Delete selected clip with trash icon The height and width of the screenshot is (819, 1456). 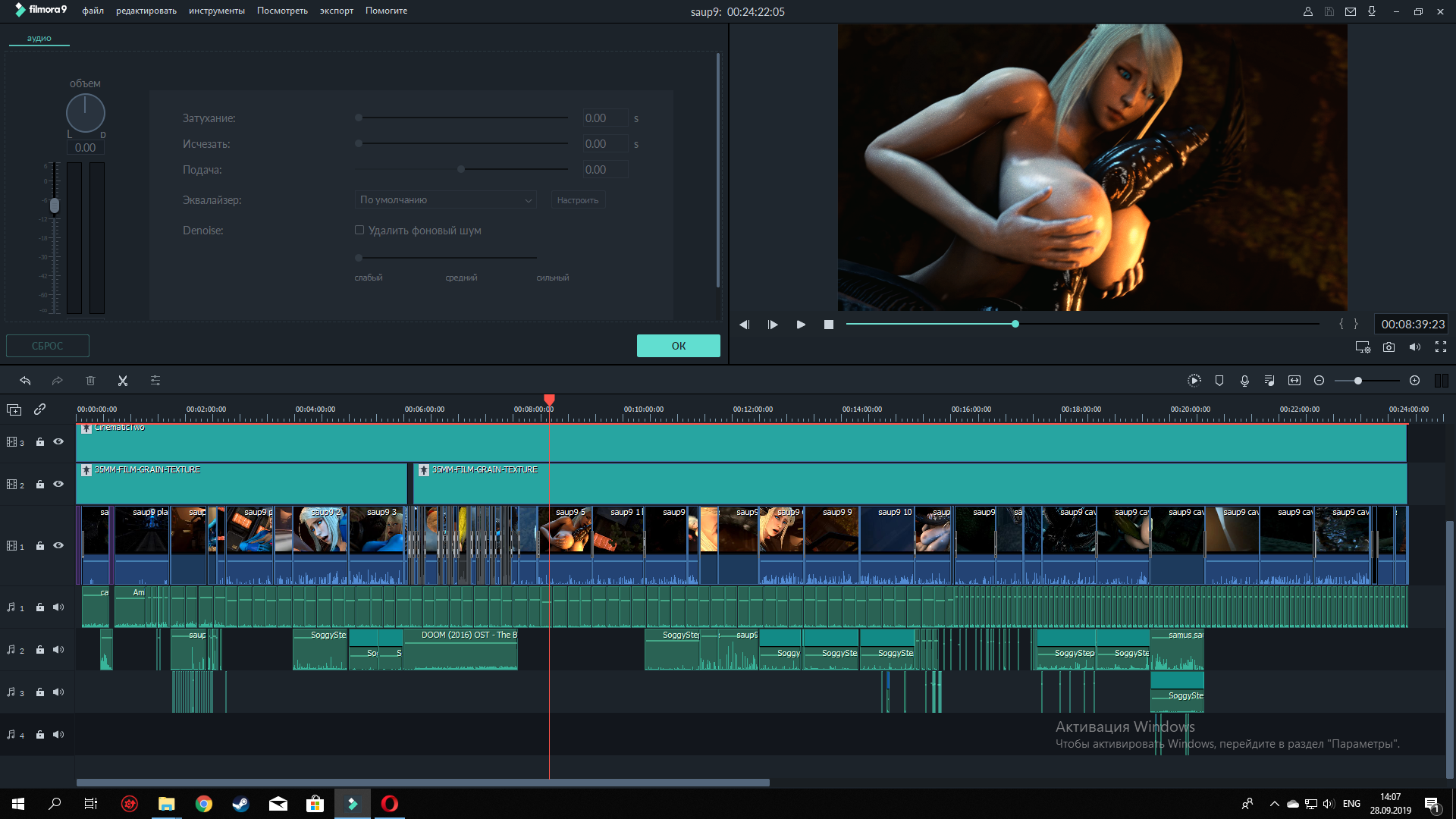(x=90, y=381)
